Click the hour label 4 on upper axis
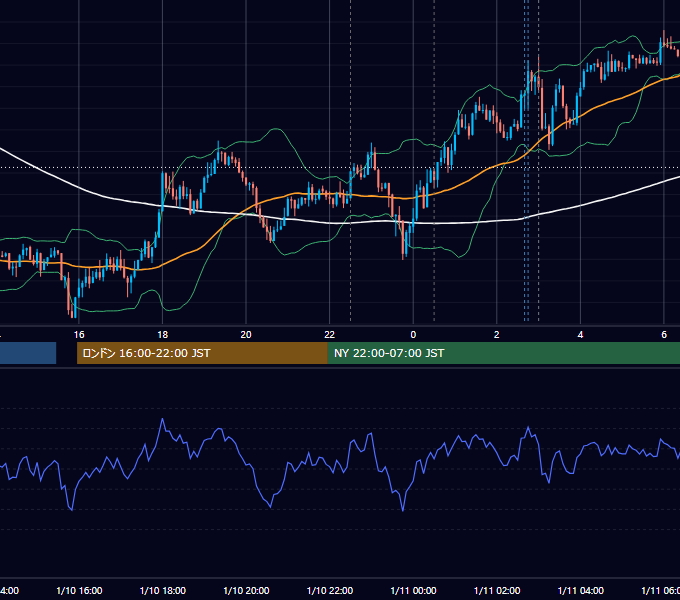 point(580,335)
